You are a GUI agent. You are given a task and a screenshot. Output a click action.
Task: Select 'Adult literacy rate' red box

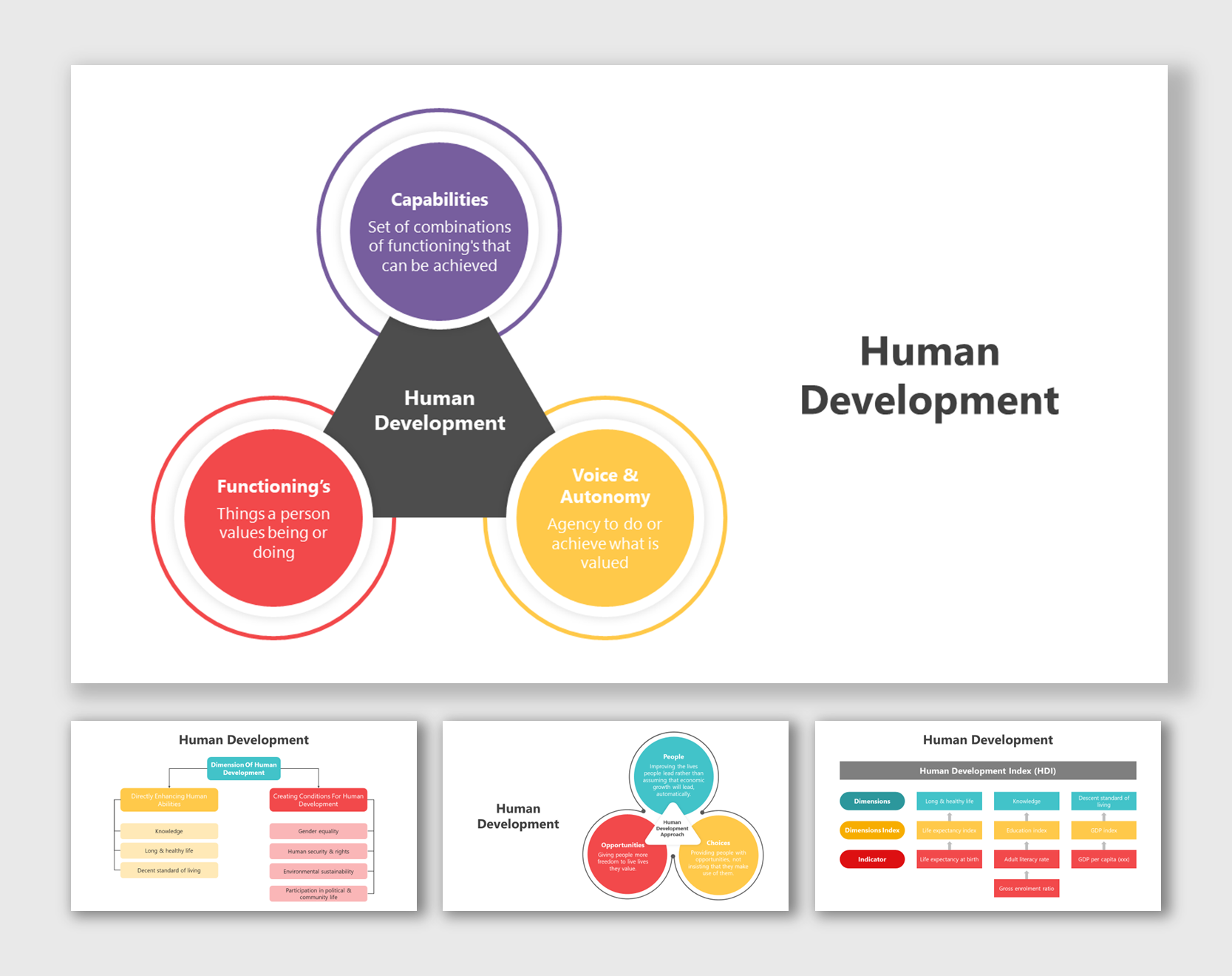pyautogui.click(x=1027, y=859)
